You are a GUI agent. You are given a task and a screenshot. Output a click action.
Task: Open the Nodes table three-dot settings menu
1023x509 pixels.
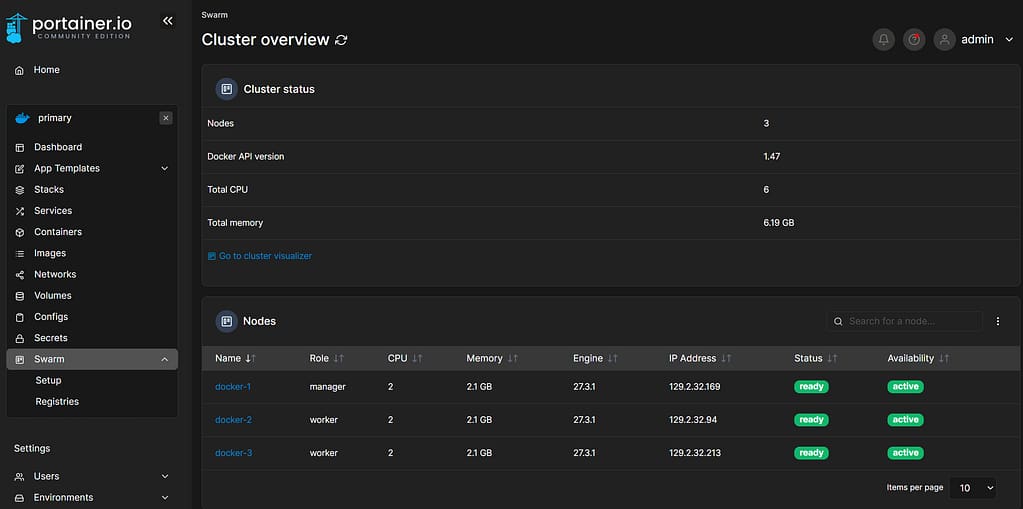(997, 321)
